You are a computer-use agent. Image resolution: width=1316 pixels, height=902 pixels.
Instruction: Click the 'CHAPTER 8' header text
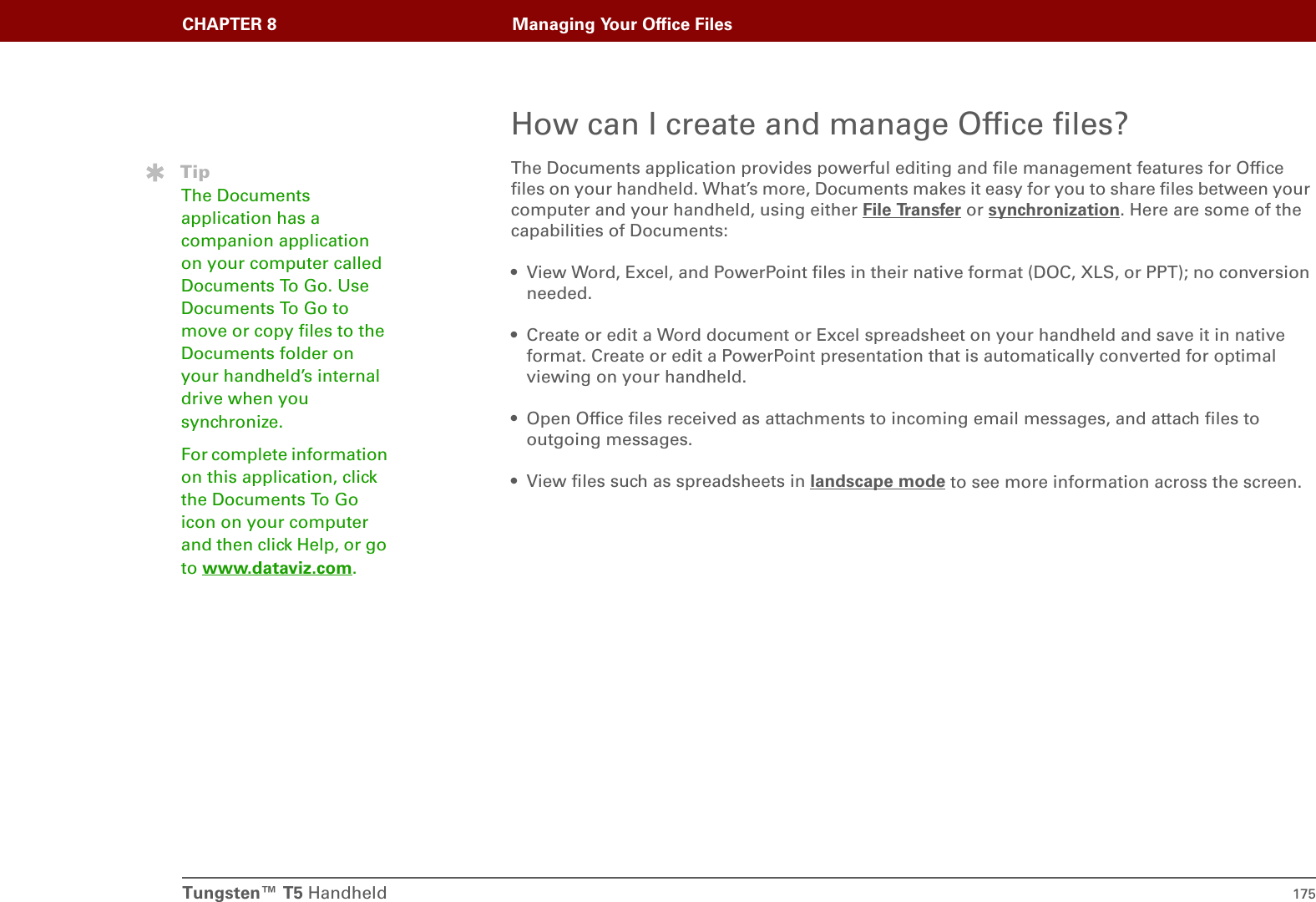pyautogui.click(x=230, y=24)
